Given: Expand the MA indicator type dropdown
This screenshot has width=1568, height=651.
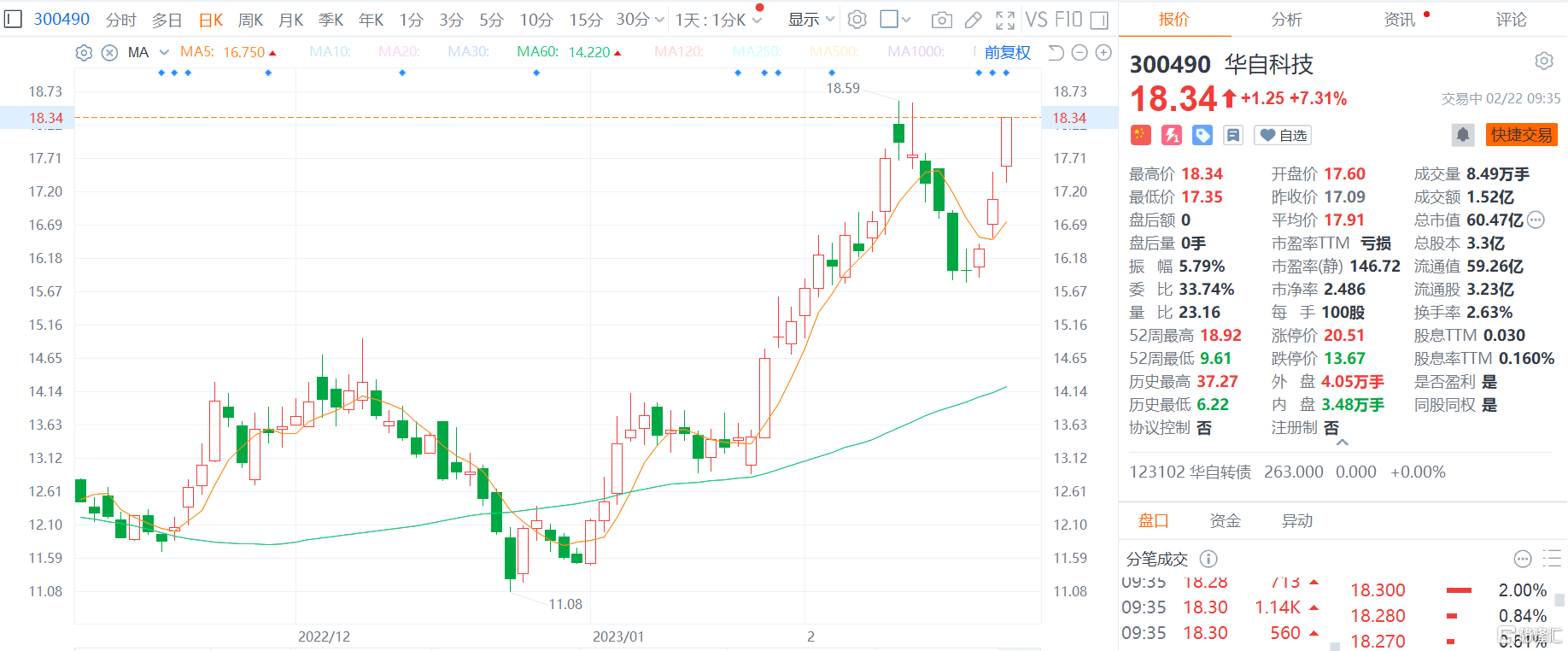Looking at the screenshot, I should [x=164, y=53].
